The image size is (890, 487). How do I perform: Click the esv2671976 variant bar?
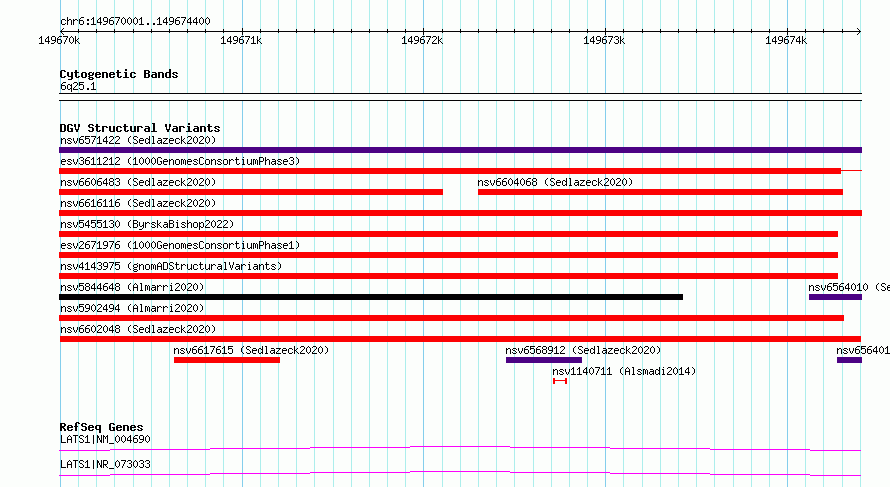coord(448,255)
